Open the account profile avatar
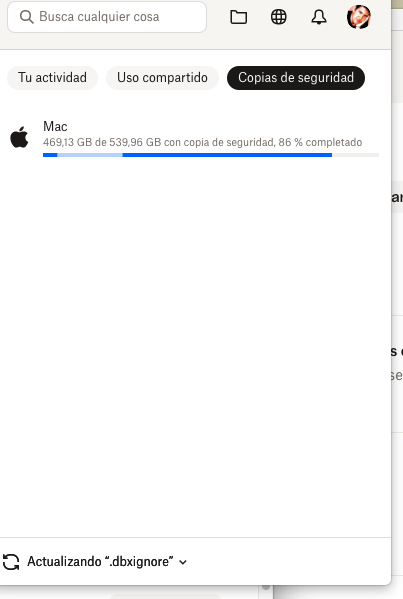The width and height of the screenshot is (403, 599). [359, 17]
